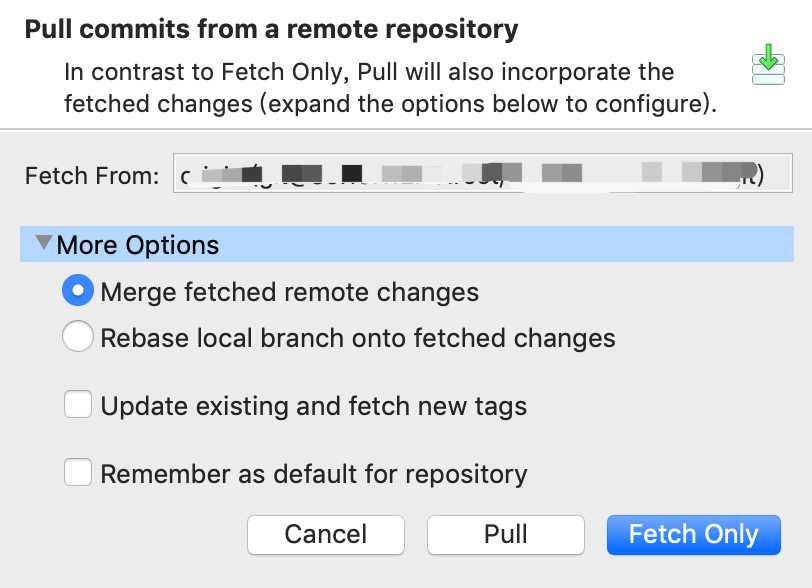Tick the Remember as default for repository checkbox
This screenshot has height=588, width=812.
[78, 472]
